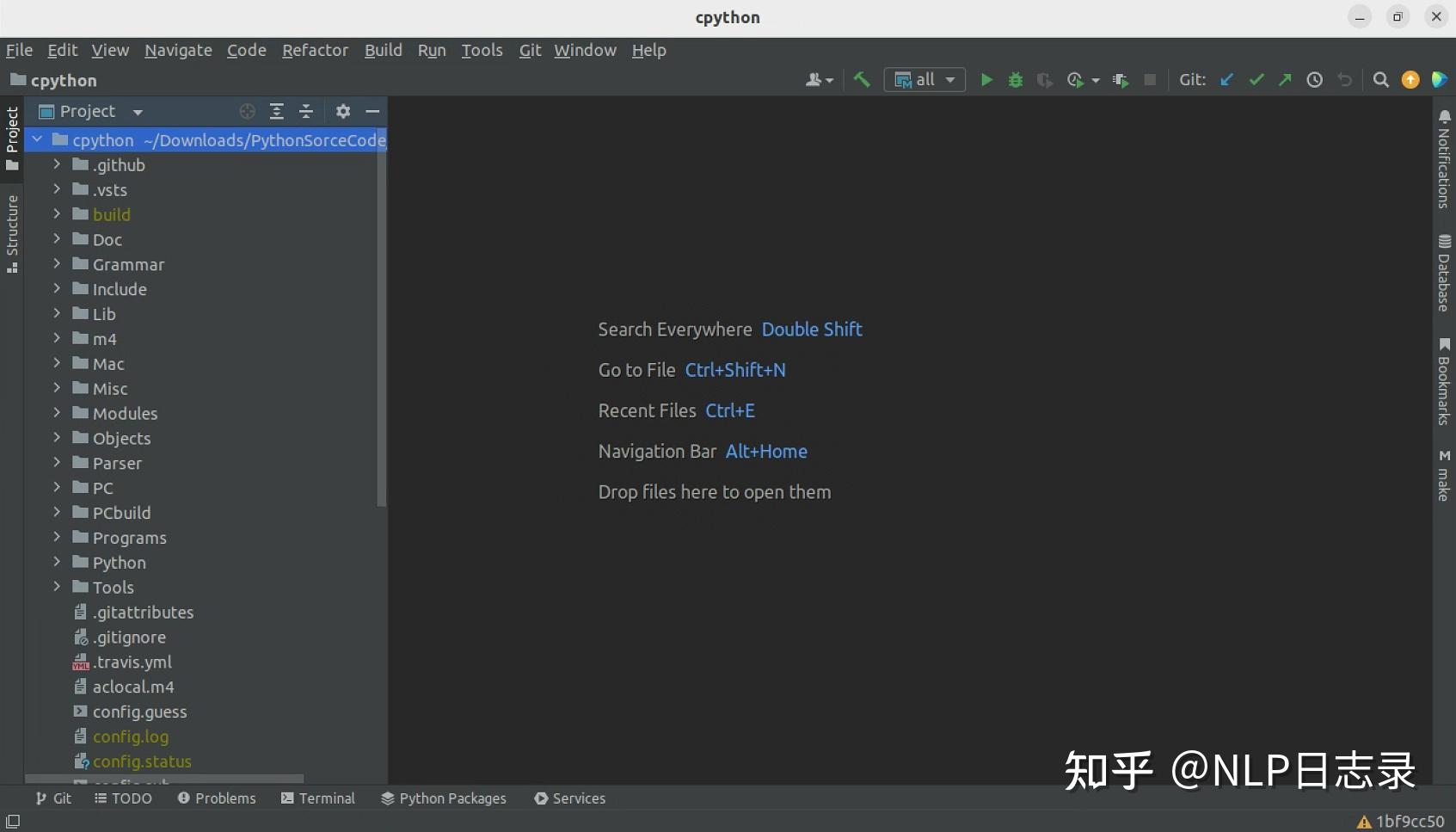Click the Run with Coverage icon
This screenshot has width=1456, height=832.
(x=1045, y=80)
